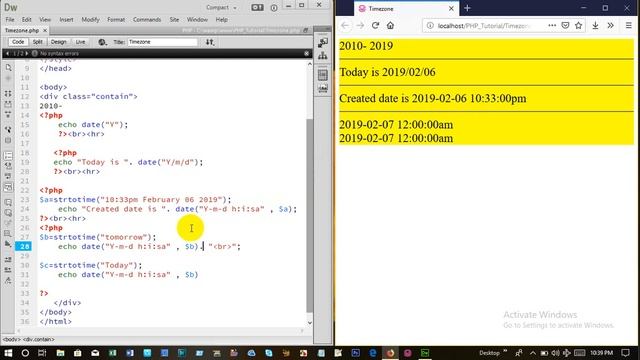Open the Firefox hamburger menu
The width and height of the screenshot is (640, 360).
pos(629,25)
